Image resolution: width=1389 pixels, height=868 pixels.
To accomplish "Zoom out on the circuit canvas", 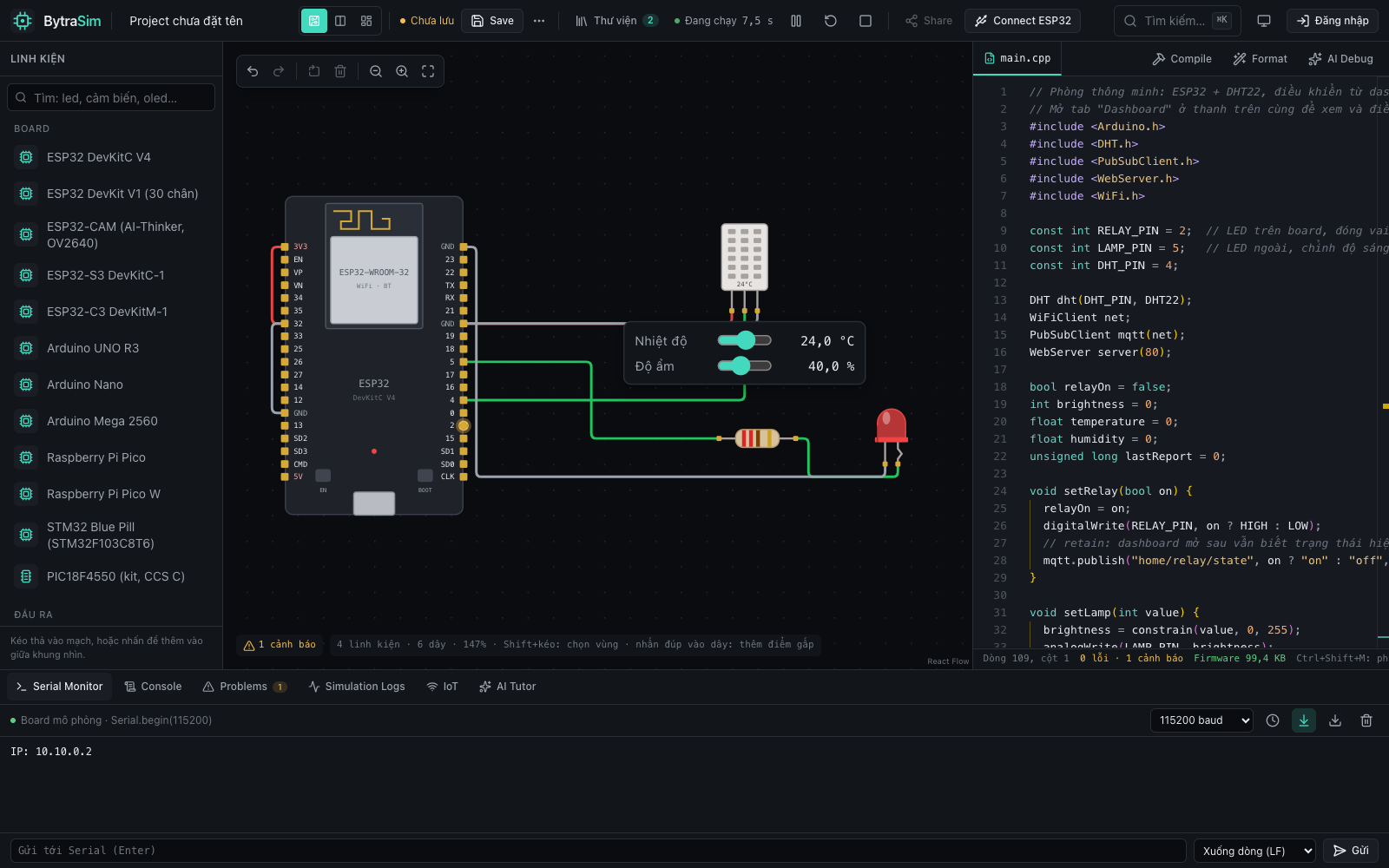I will click(x=376, y=71).
